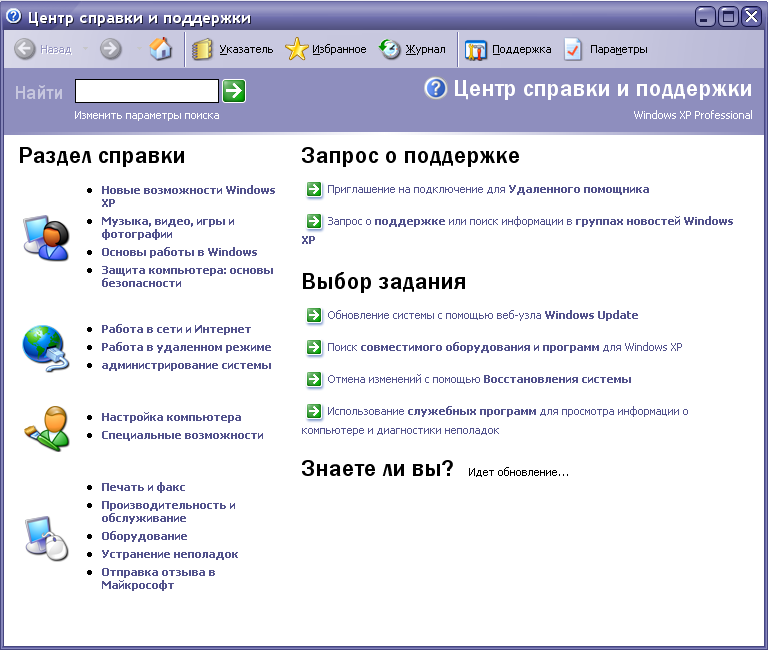Open the Журнал toolbar label
Screen dimensions: 768x650
425,49
